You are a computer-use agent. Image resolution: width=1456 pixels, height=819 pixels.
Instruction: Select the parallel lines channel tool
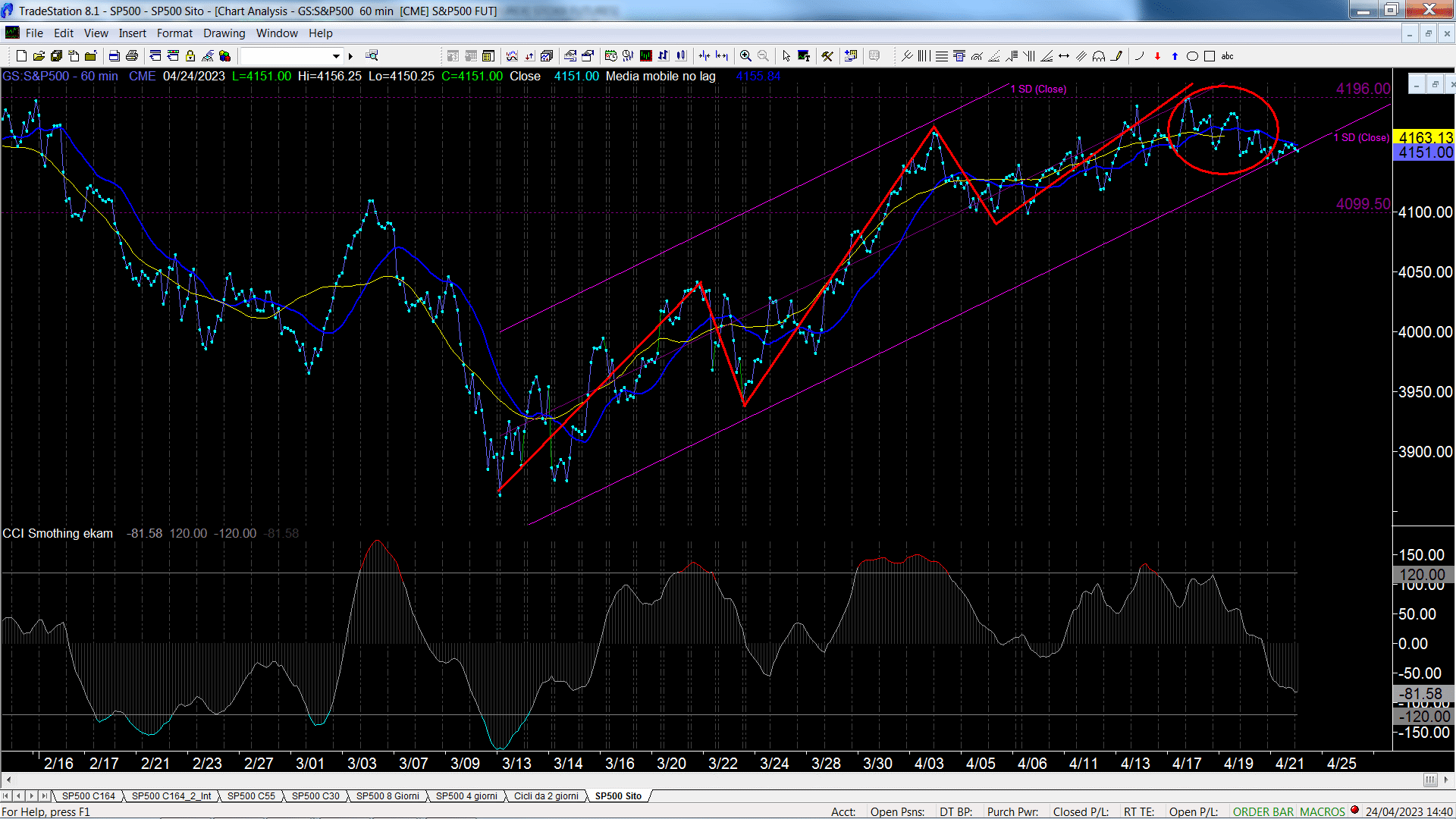click(1081, 55)
